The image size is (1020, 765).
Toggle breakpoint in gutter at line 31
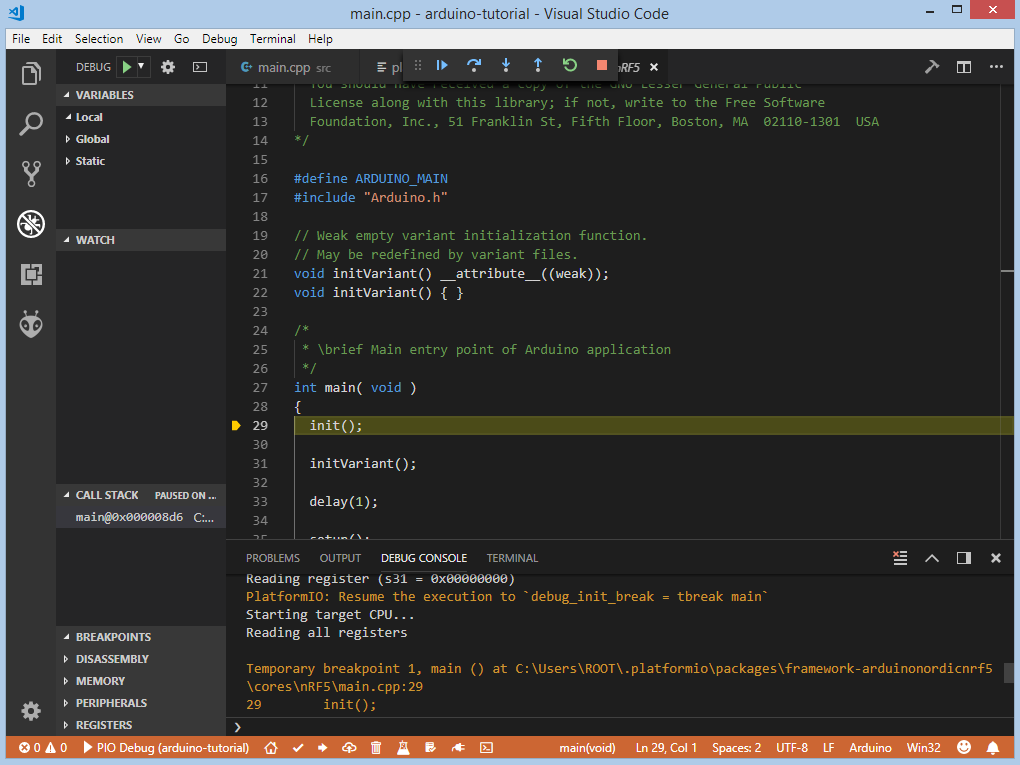(236, 464)
